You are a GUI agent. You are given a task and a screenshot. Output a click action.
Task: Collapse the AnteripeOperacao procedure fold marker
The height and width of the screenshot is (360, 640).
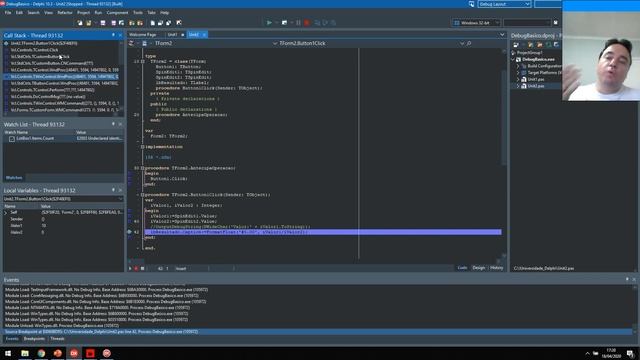142,168
